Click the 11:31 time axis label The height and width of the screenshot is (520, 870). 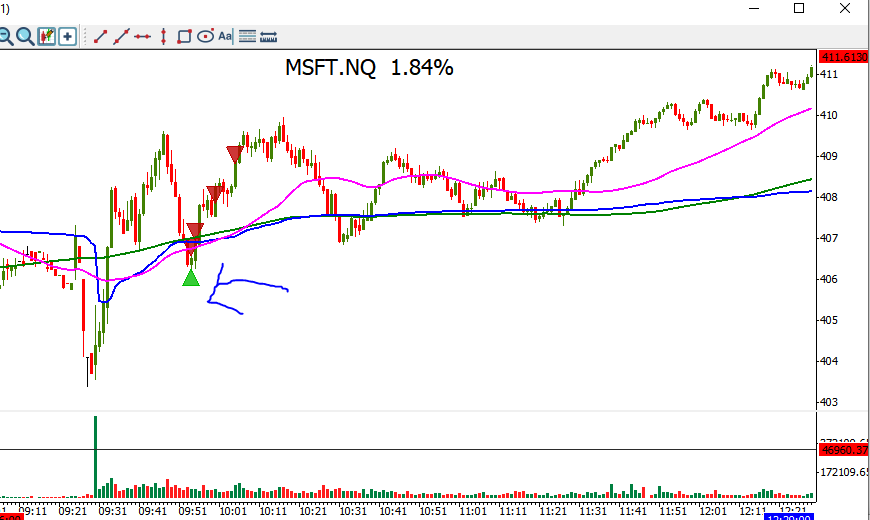pyautogui.click(x=593, y=511)
